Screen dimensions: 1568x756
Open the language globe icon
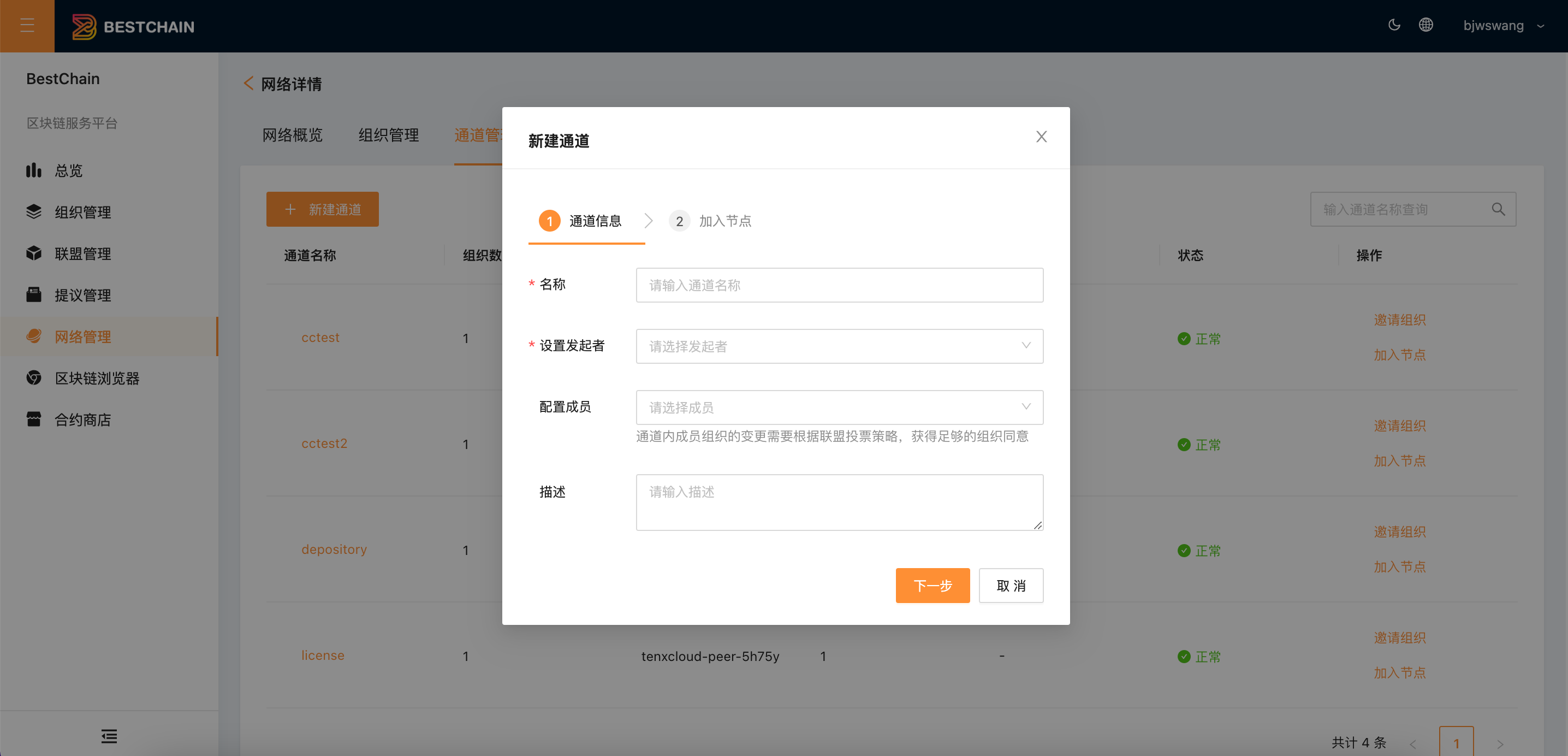1426,25
